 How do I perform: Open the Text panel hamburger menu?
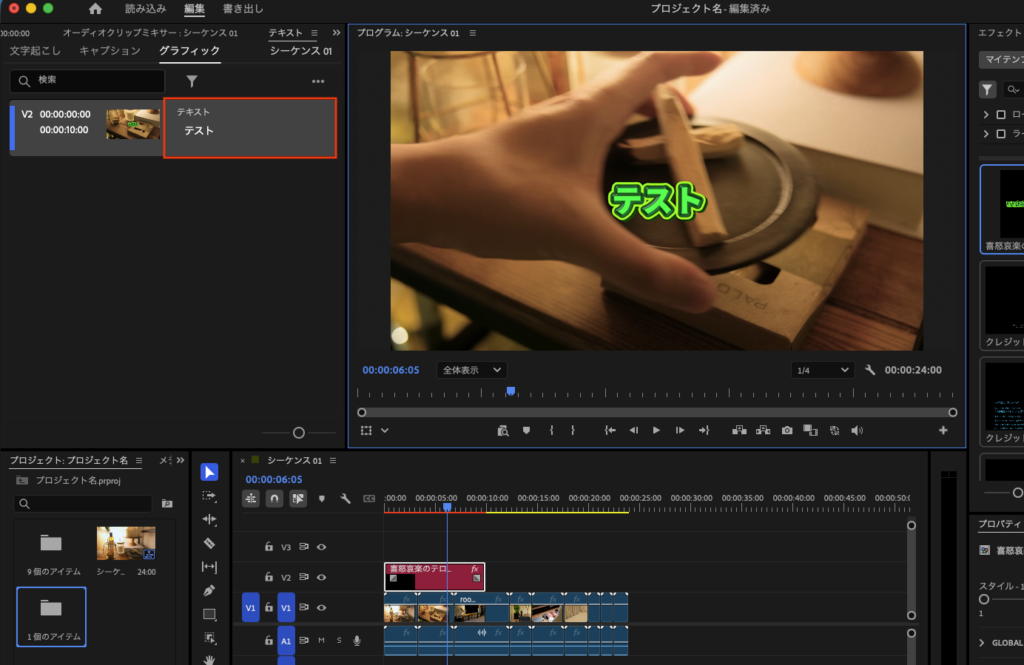click(x=314, y=33)
